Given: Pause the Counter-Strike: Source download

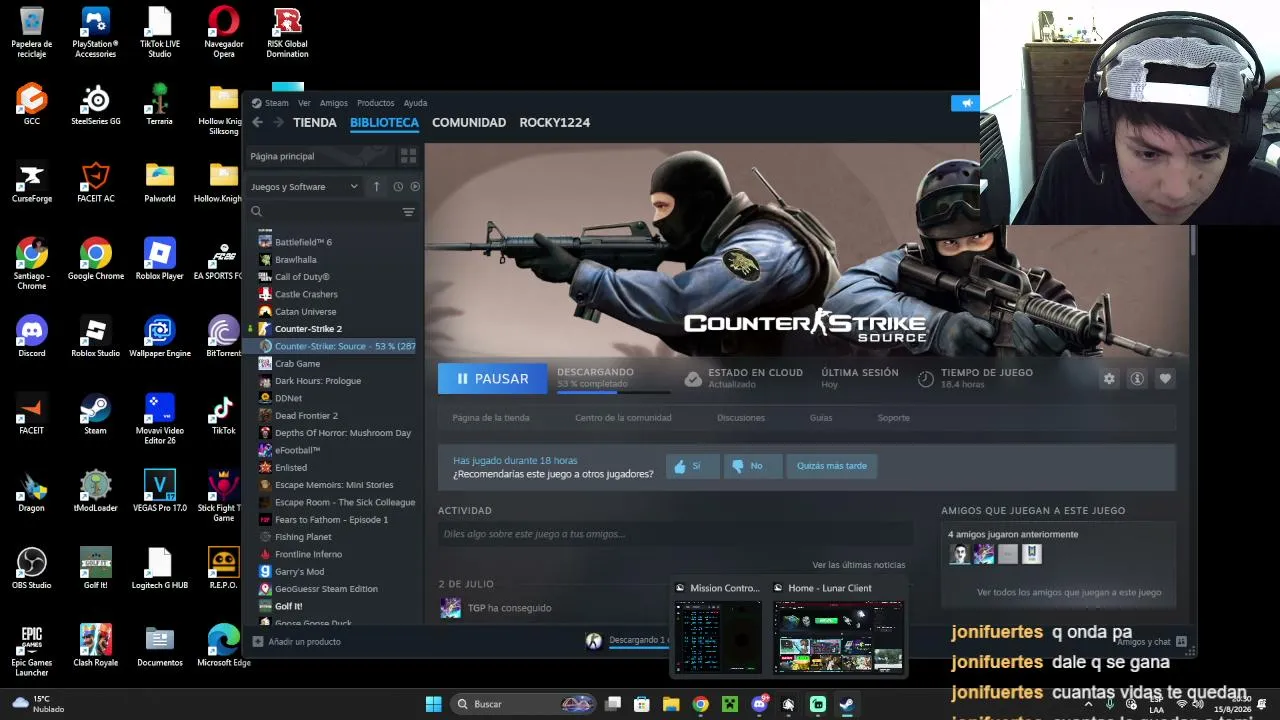Looking at the screenshot, I should pos(492,379).
